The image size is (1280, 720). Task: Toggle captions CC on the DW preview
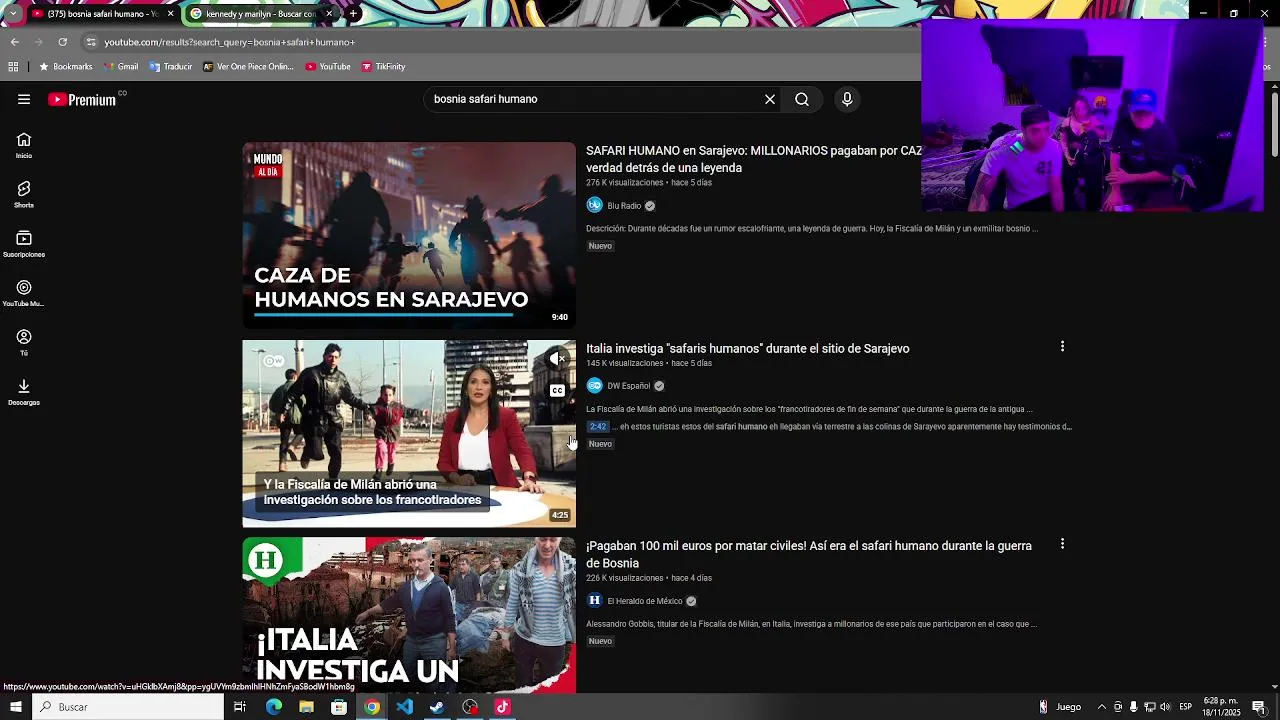pos(557,391)
